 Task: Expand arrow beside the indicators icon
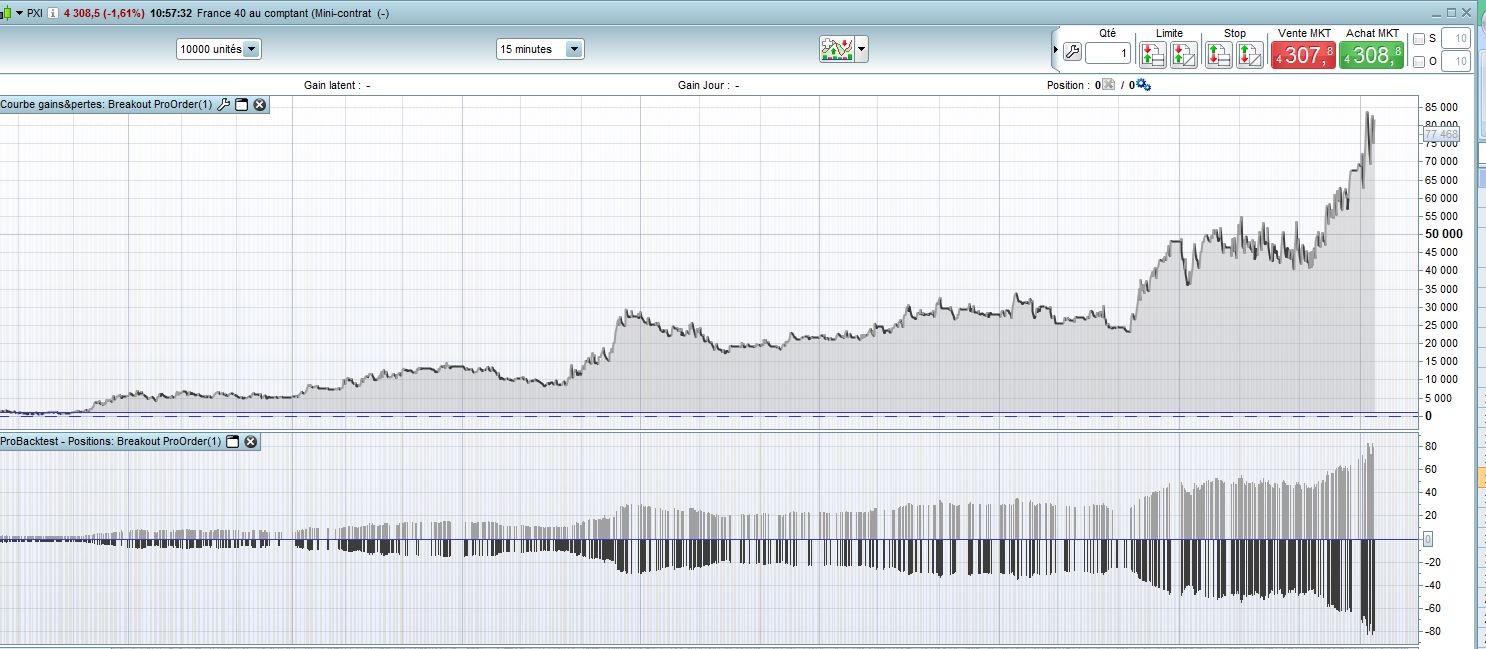coord(861,49)
